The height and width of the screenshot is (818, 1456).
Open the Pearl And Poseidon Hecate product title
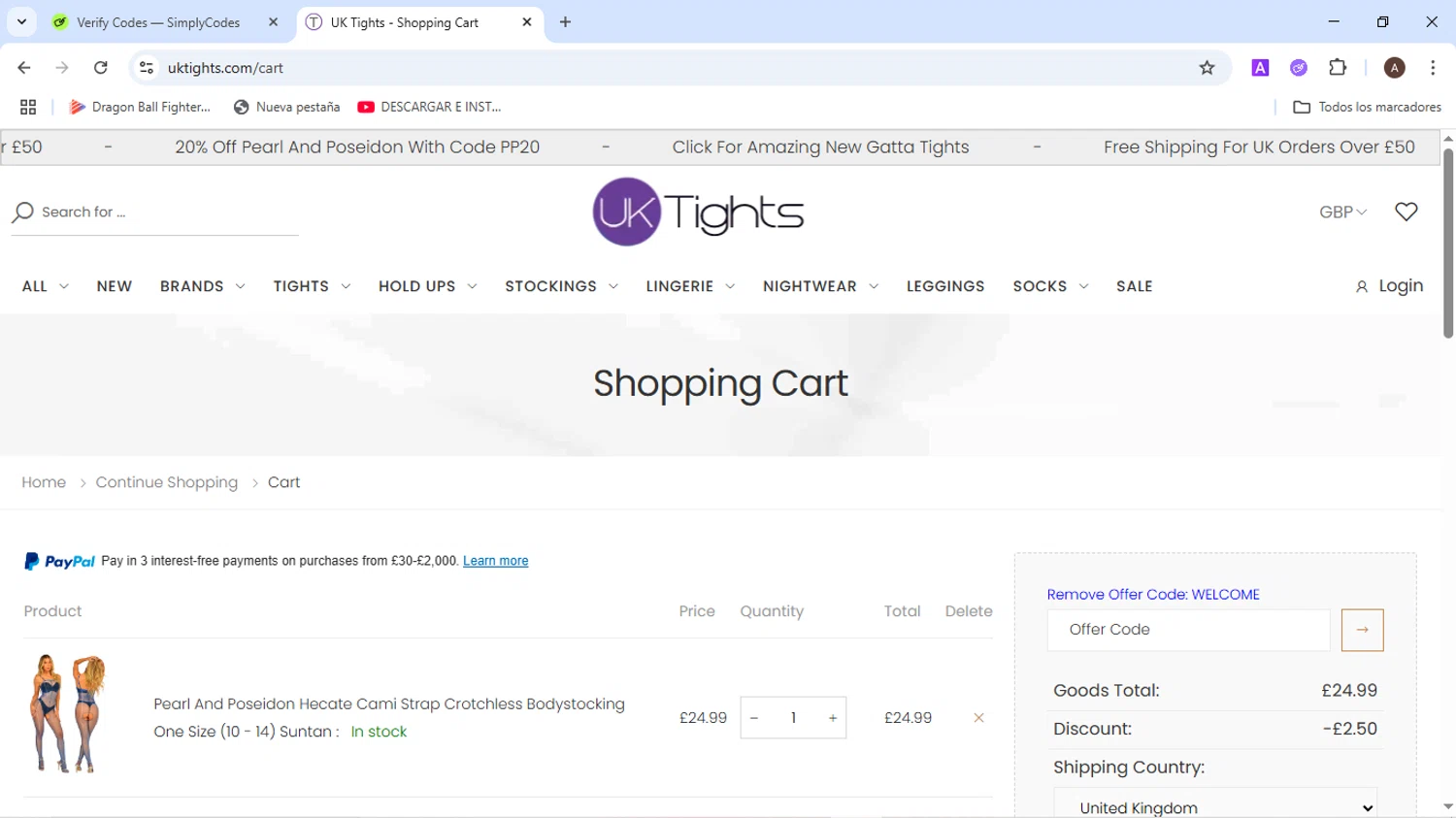click(389, 704)
